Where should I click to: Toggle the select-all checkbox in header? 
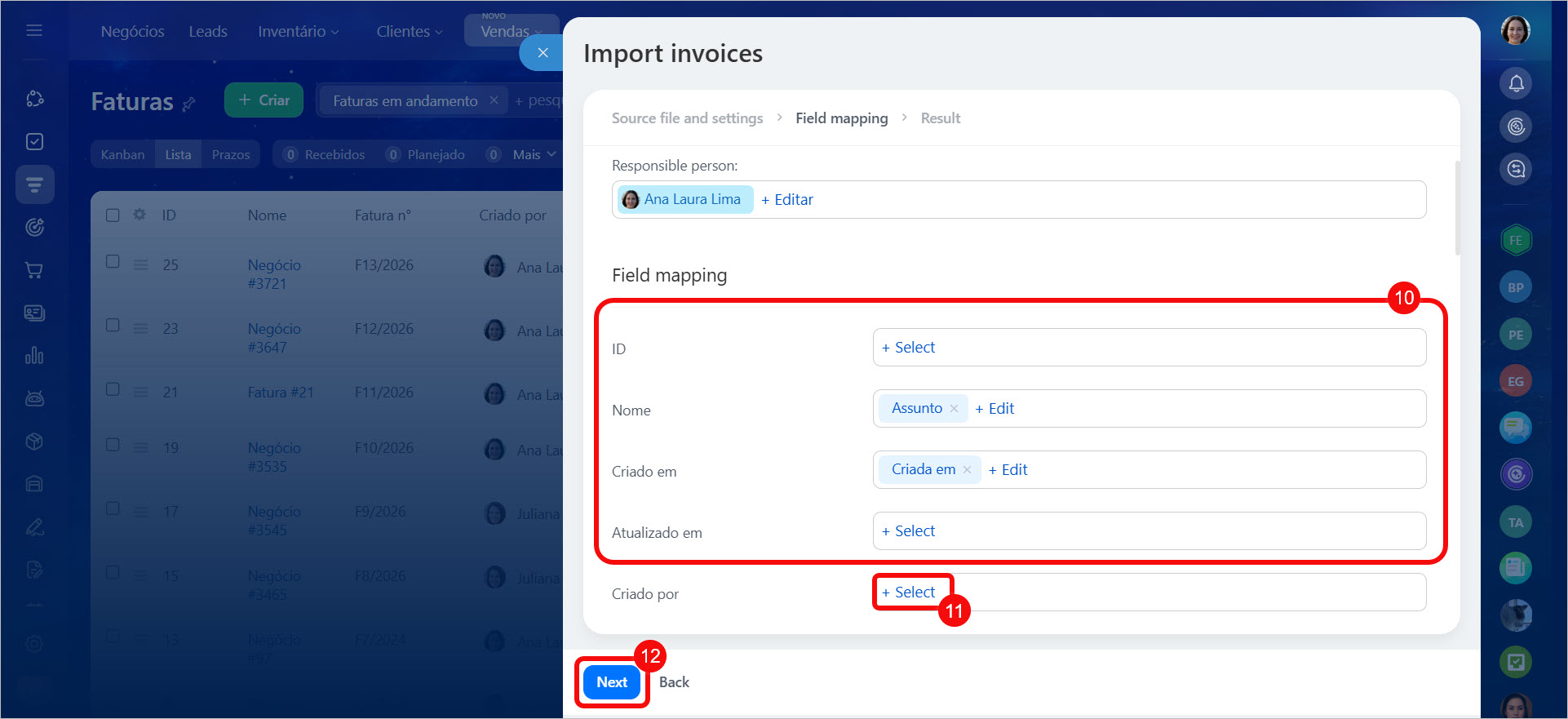[x=113, y=215]
